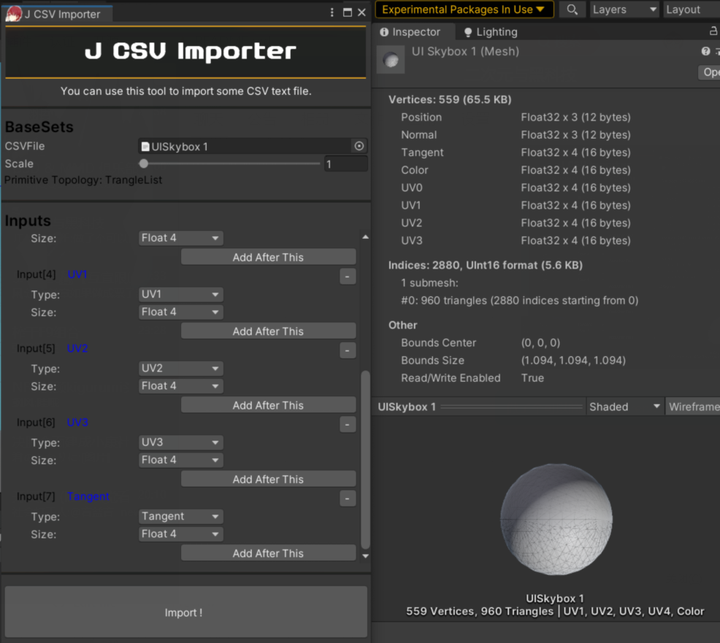
Task: Click the search magnifier icon in the toolbar
Action: click(572, 9)
